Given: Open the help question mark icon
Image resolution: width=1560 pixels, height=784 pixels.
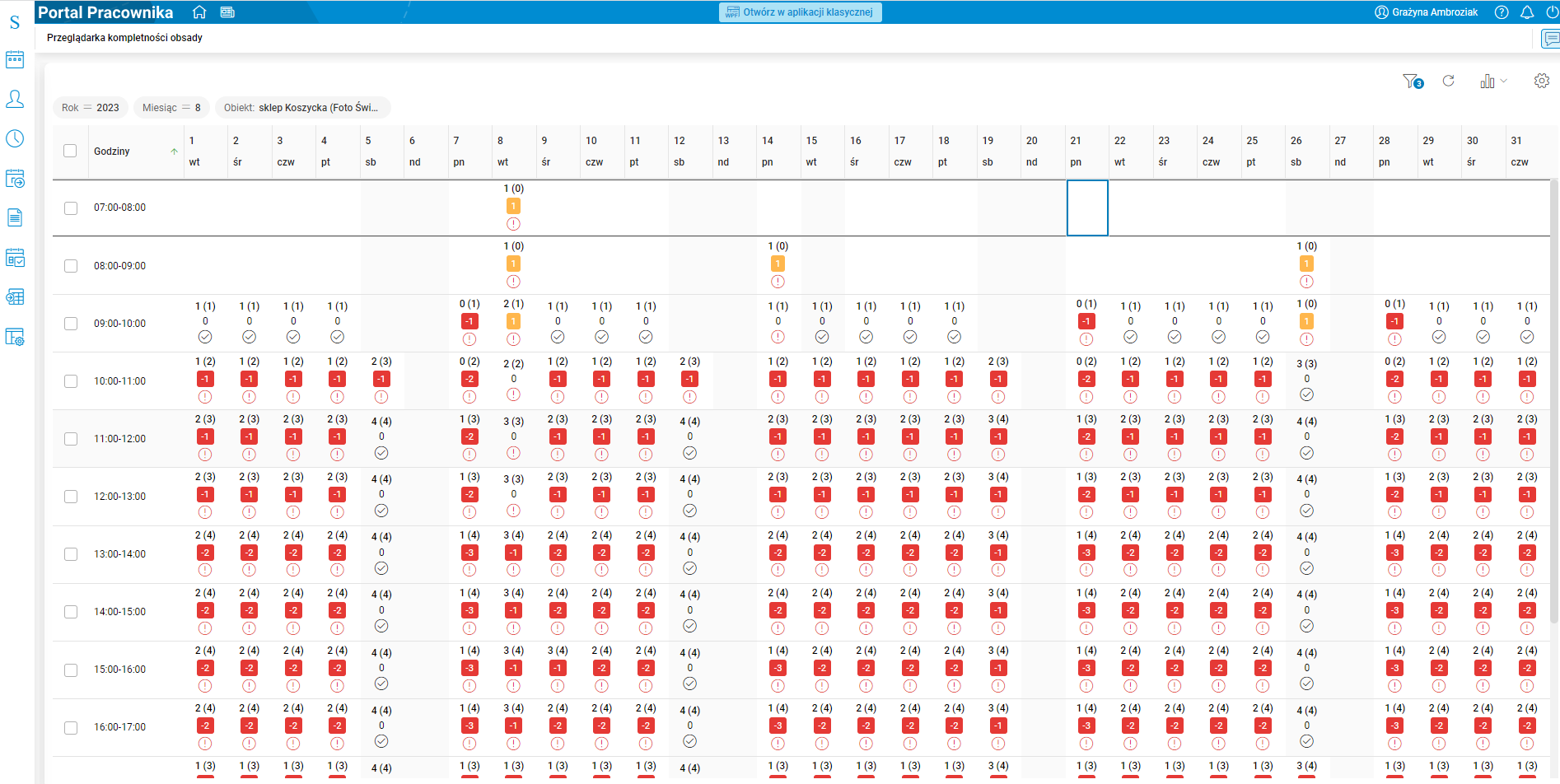Looking at the screenshot, I should 1502,12.
